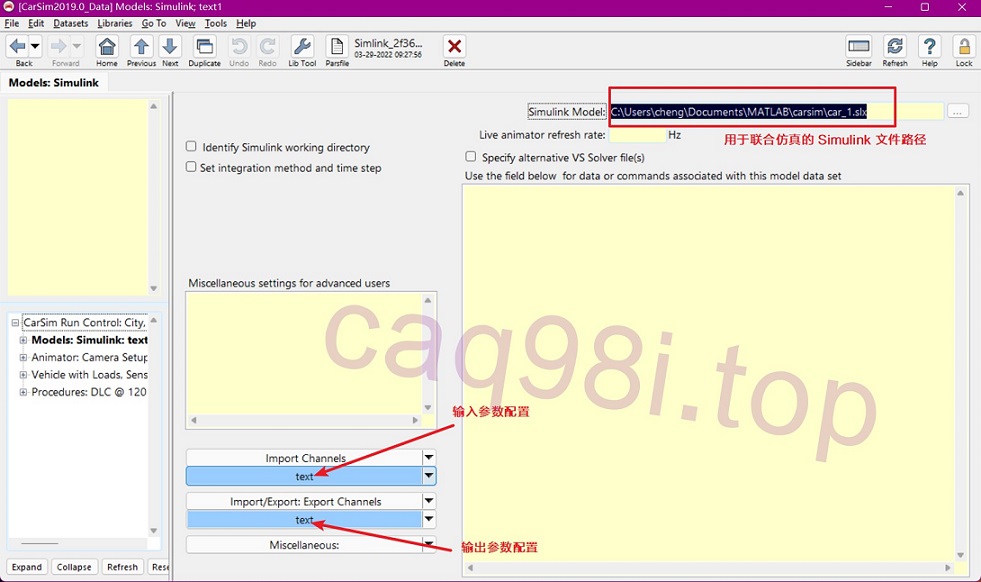Viewport: 981px width, 582px height.
Task: Open the Import Channels library dropdown arrow
Action: tap(429, 457)
